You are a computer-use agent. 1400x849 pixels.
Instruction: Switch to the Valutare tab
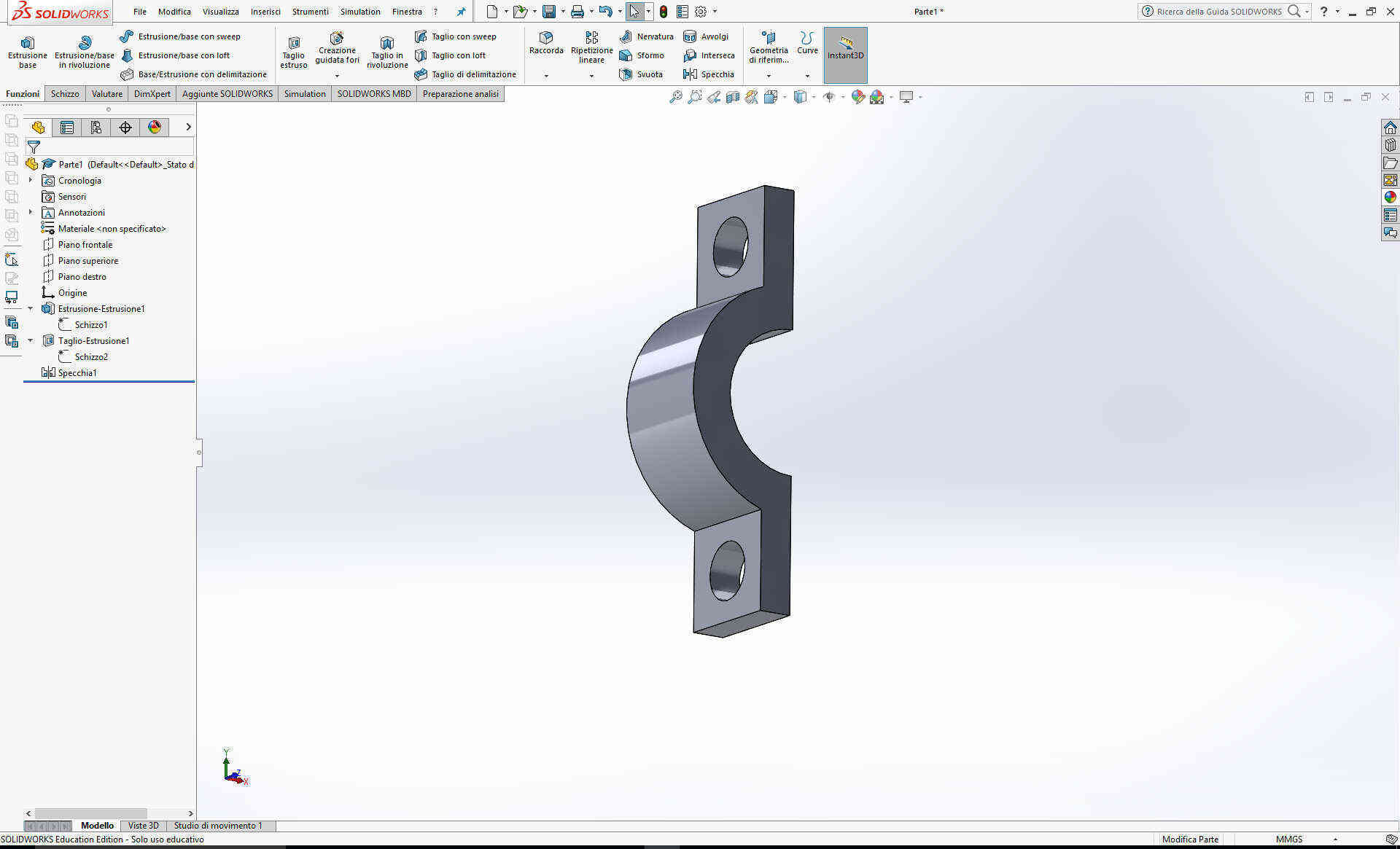tap(107, 94)
